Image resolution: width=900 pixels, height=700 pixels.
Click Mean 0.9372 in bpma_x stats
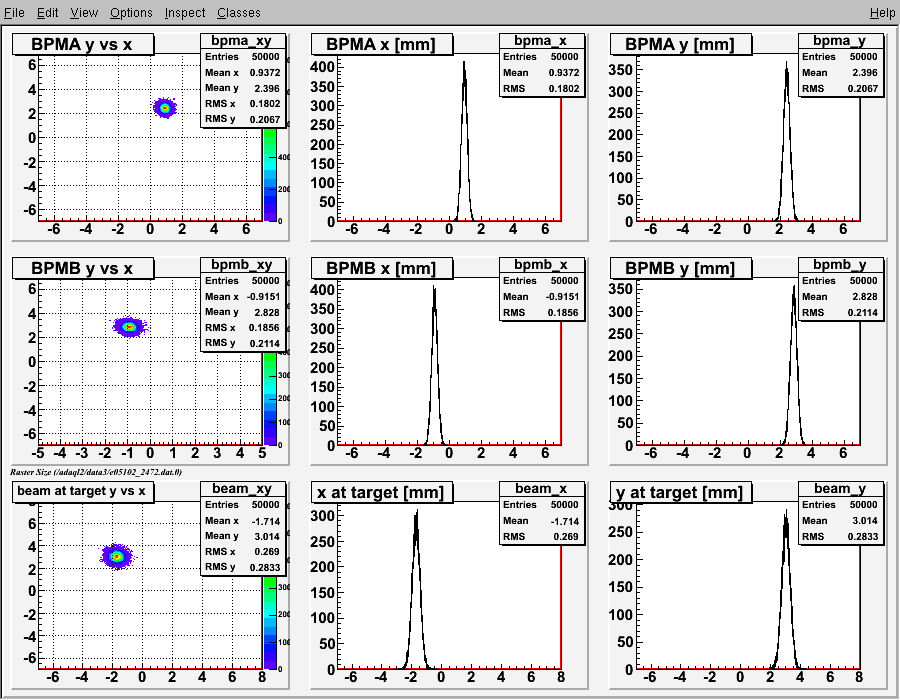[x=541, y=73]
